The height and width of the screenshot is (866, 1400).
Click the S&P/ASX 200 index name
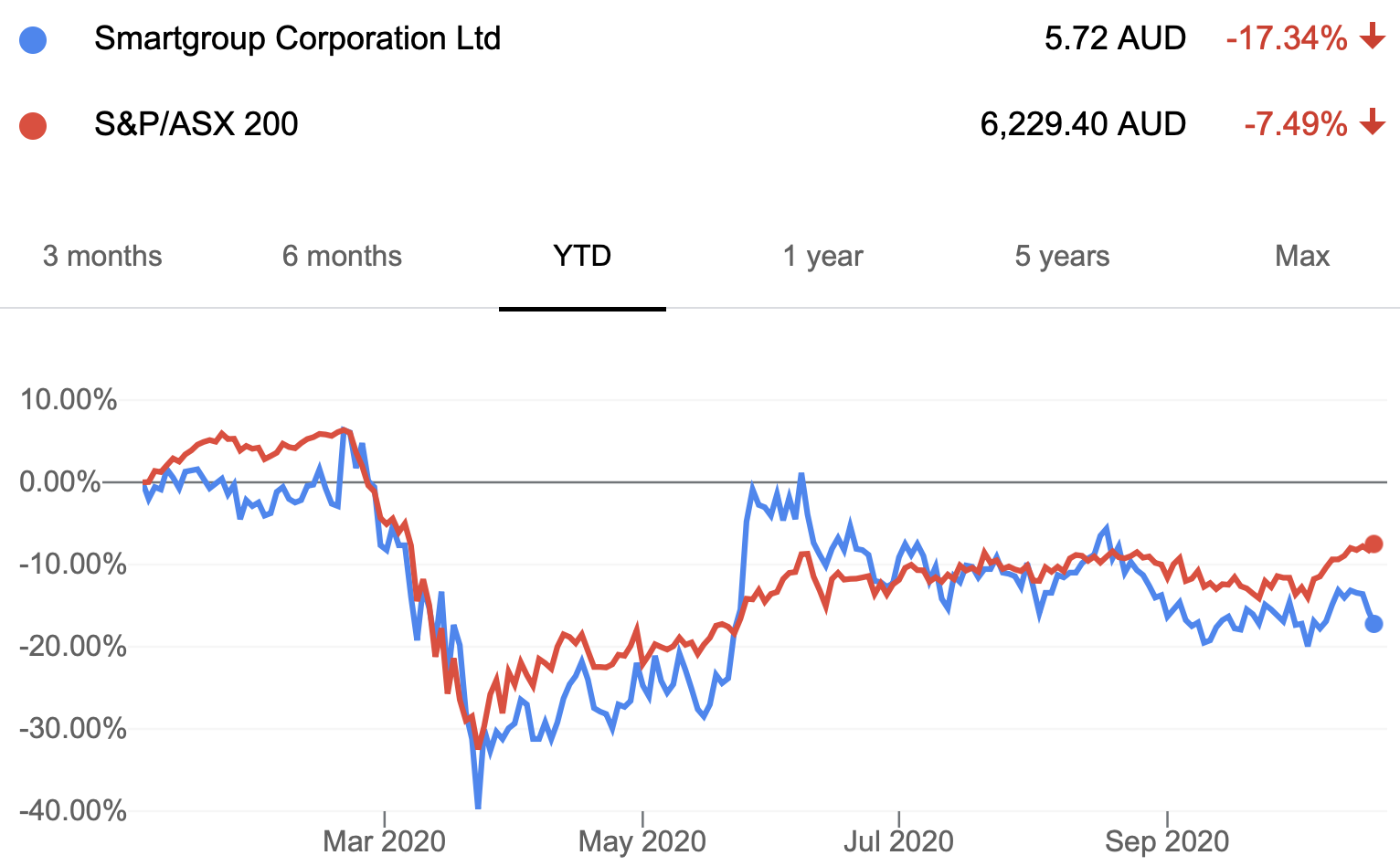[196, 124]
